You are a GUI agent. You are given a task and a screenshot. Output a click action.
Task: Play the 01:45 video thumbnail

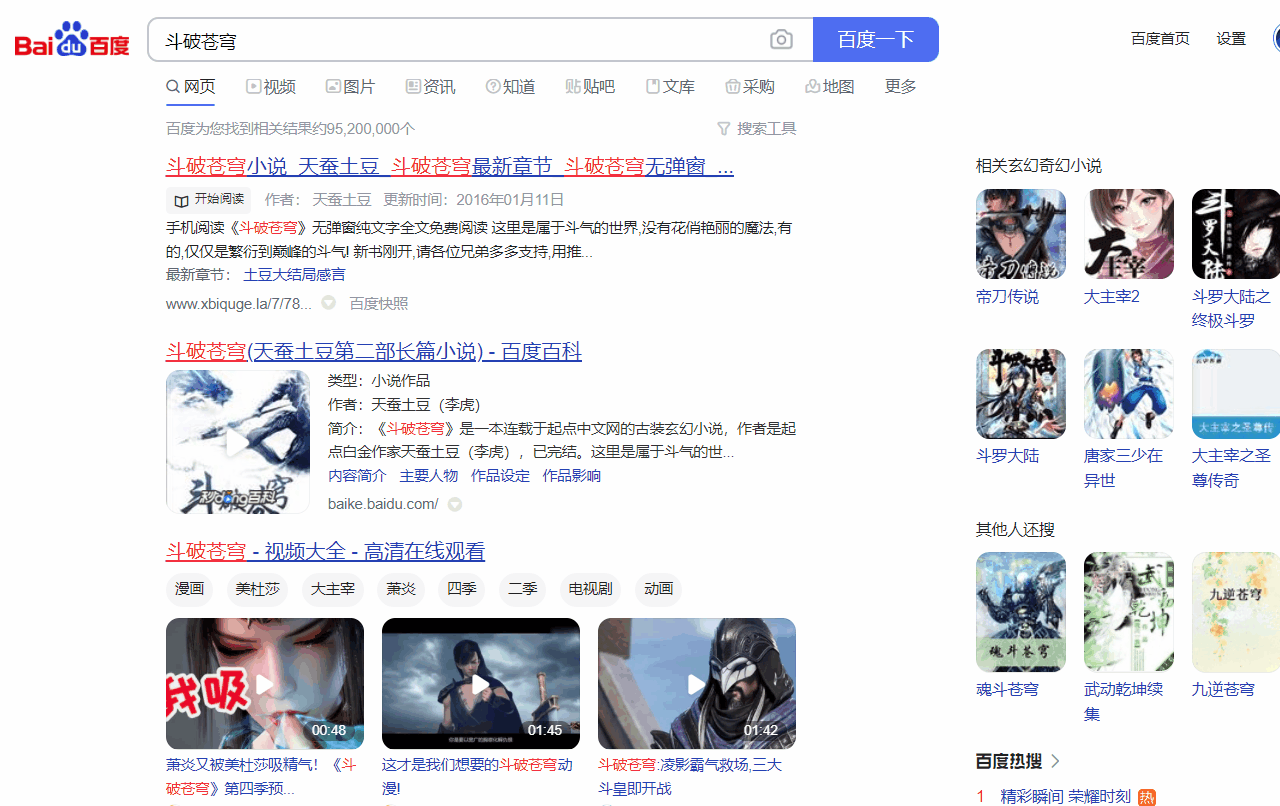(481, 684)
